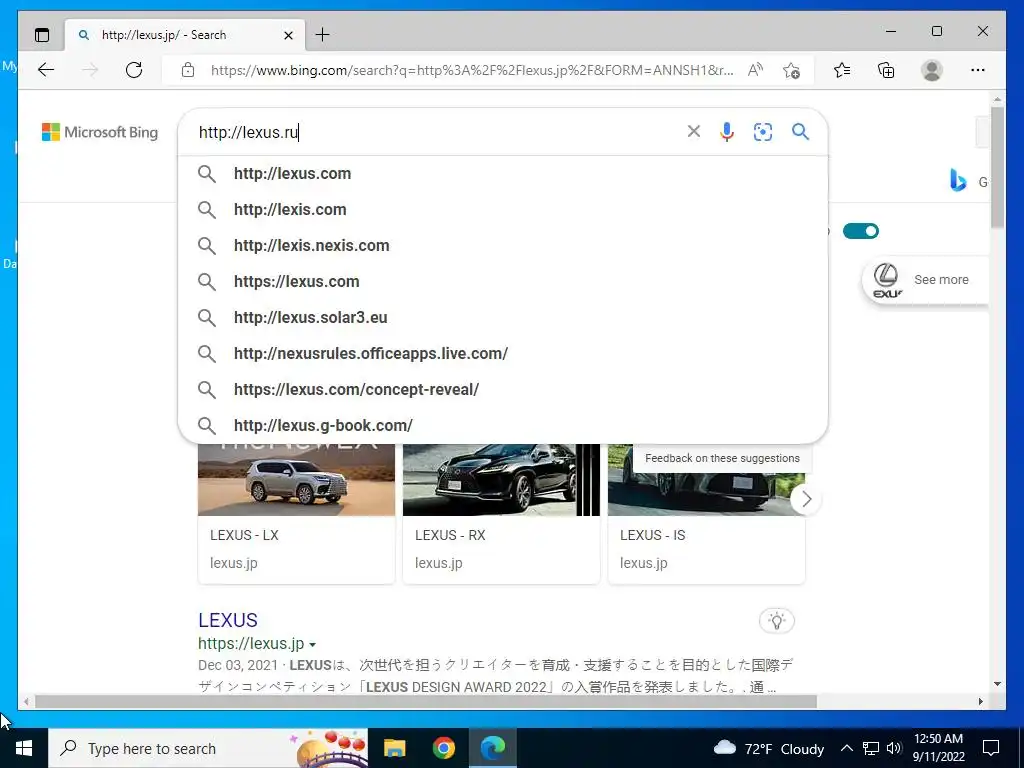Select suggestion https://lexus.com

[x=503, y=281]
